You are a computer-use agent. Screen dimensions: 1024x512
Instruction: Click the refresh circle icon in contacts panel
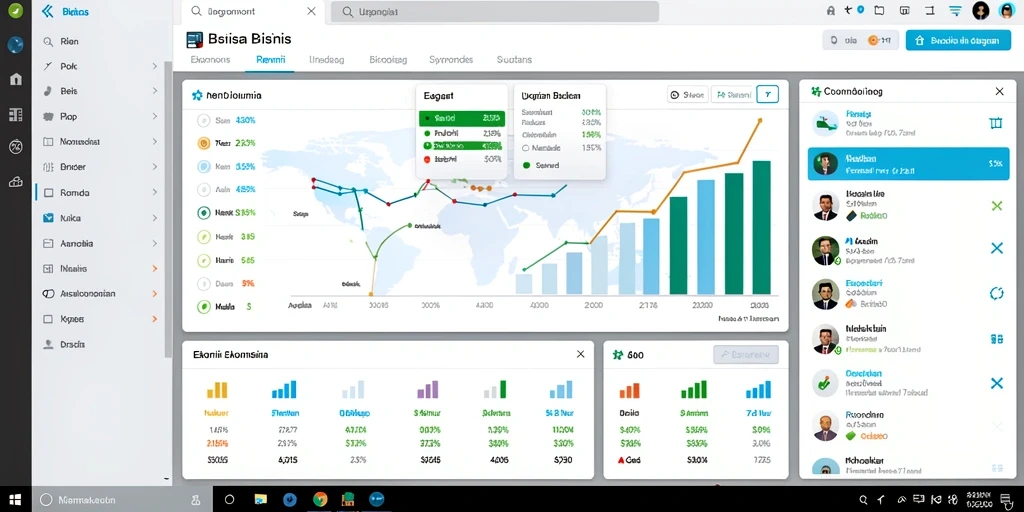(x=997, y=293)
